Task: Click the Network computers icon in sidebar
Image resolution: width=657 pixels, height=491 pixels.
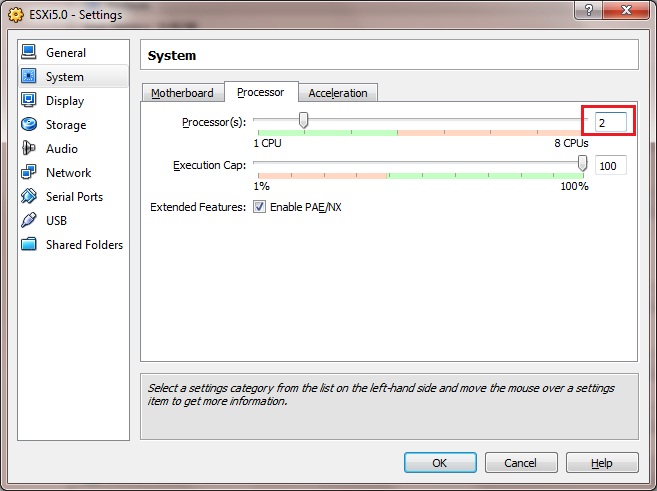Action: pyautogui.click(x=29, y=172)
